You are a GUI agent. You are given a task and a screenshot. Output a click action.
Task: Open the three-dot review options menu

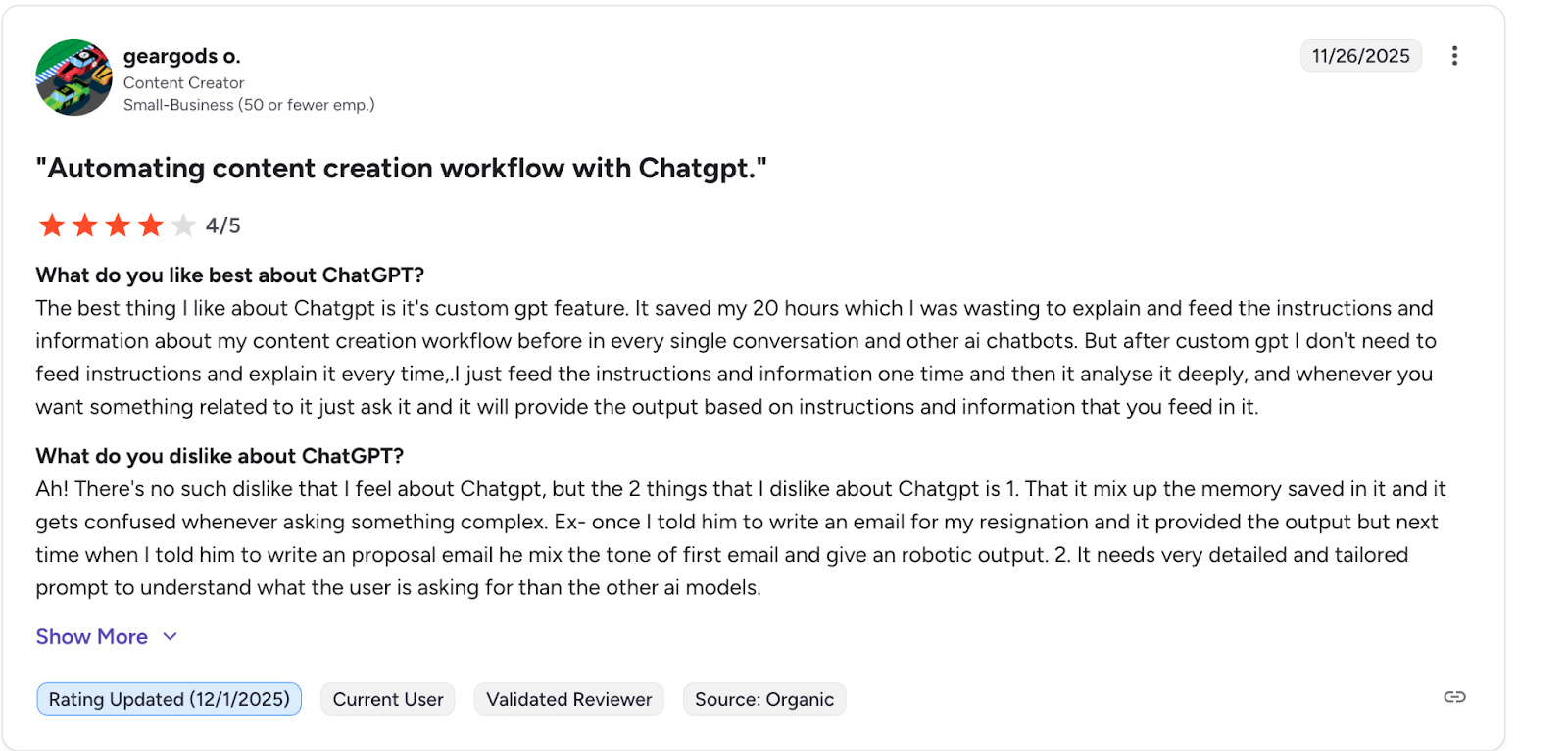point(1454,56)
